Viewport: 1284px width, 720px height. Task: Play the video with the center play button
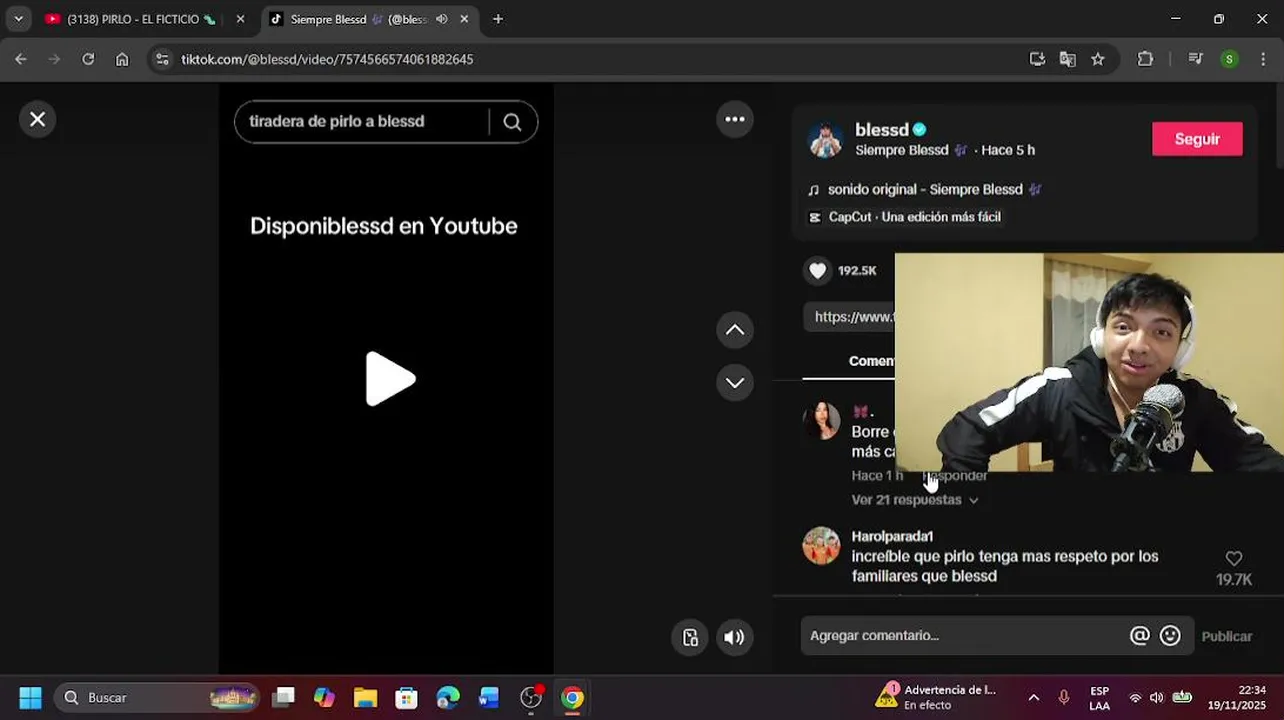(390, 379)
